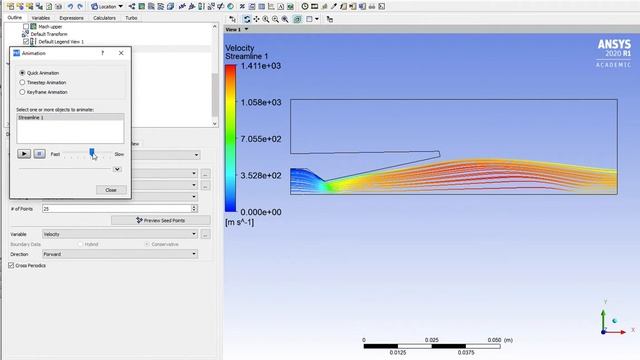Screen dimensions: 640x360
Task: Switch to the Calculators tab
Action: point(104,18)
